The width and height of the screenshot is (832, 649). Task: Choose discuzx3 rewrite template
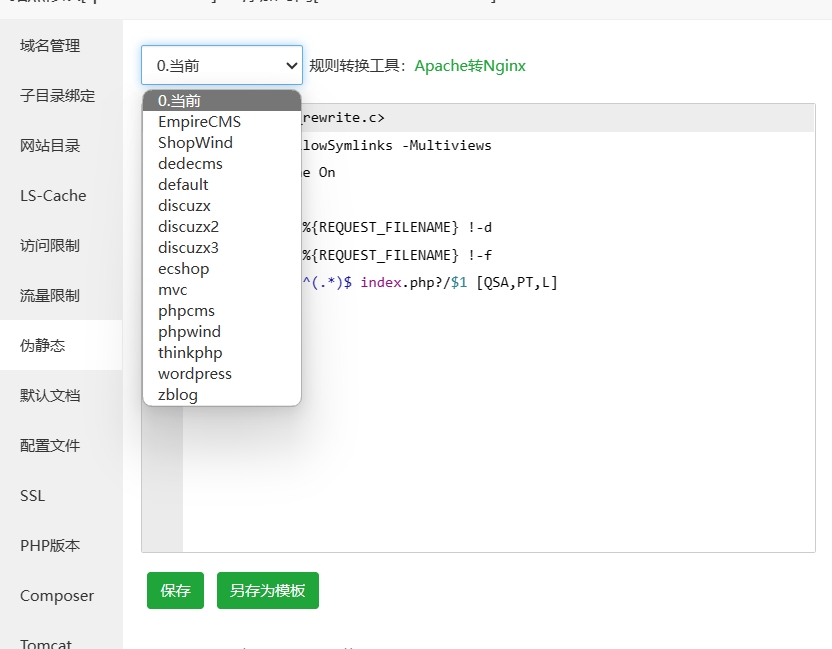[222, 248]
